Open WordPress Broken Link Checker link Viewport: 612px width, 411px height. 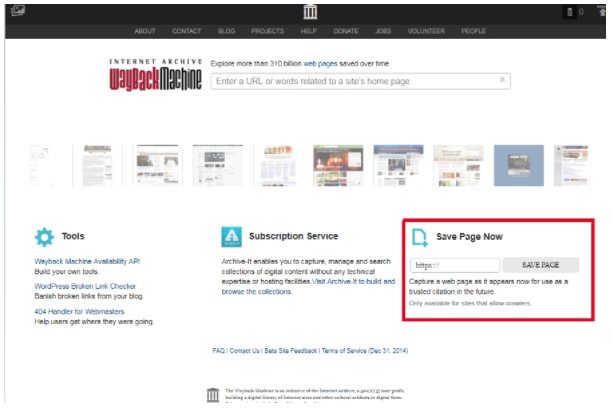coord(85,286)
